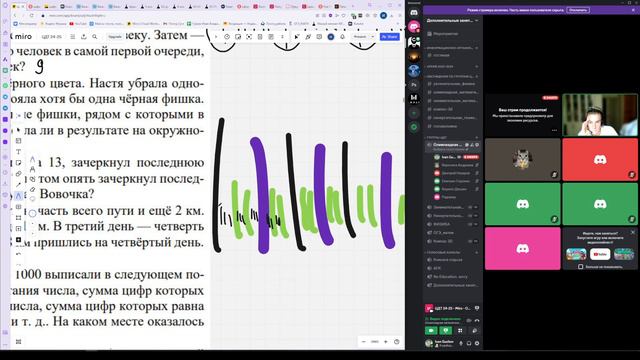The width and height of the screenshot is (640, 360).
Task: Open the frames panel icon at Miro bottom left
Action: pos(18,342)
